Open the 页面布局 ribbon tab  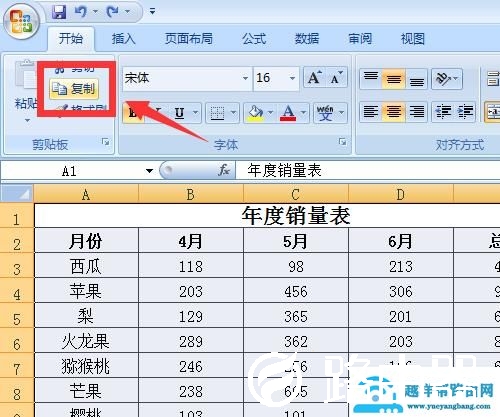pyautogui.click(x=189, y=39)
